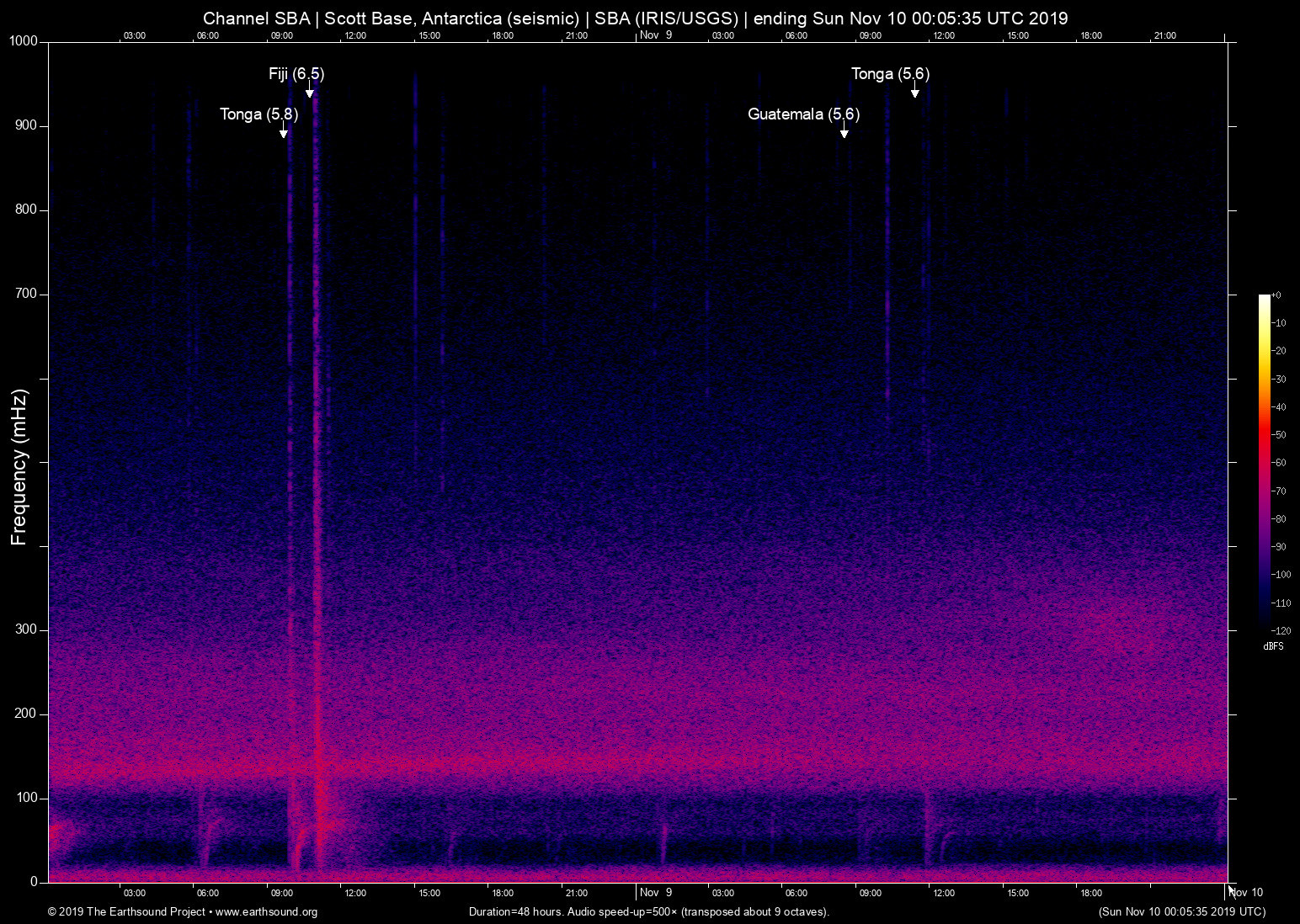This screenshot has width=1300, height=924.
Task: Click the Tonga (5.8) earthquake arrow marker
Action: coord(285,132)
